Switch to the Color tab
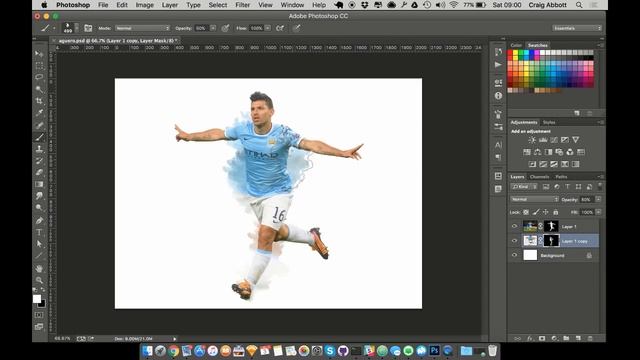The image size is (640, 360). pyautogui.click(x=516, y=45)
